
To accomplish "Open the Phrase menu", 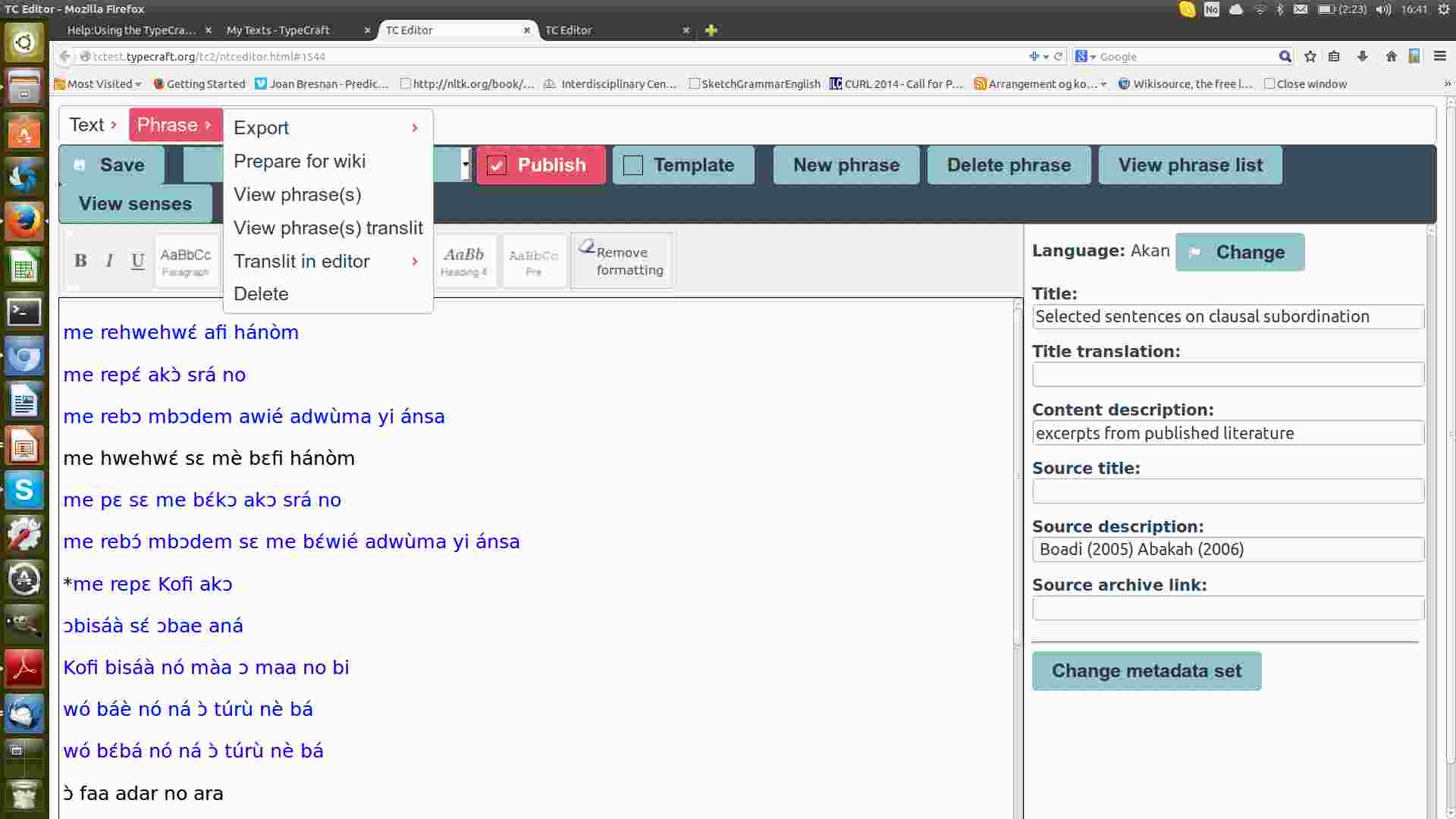I will (x=174, y=124).
